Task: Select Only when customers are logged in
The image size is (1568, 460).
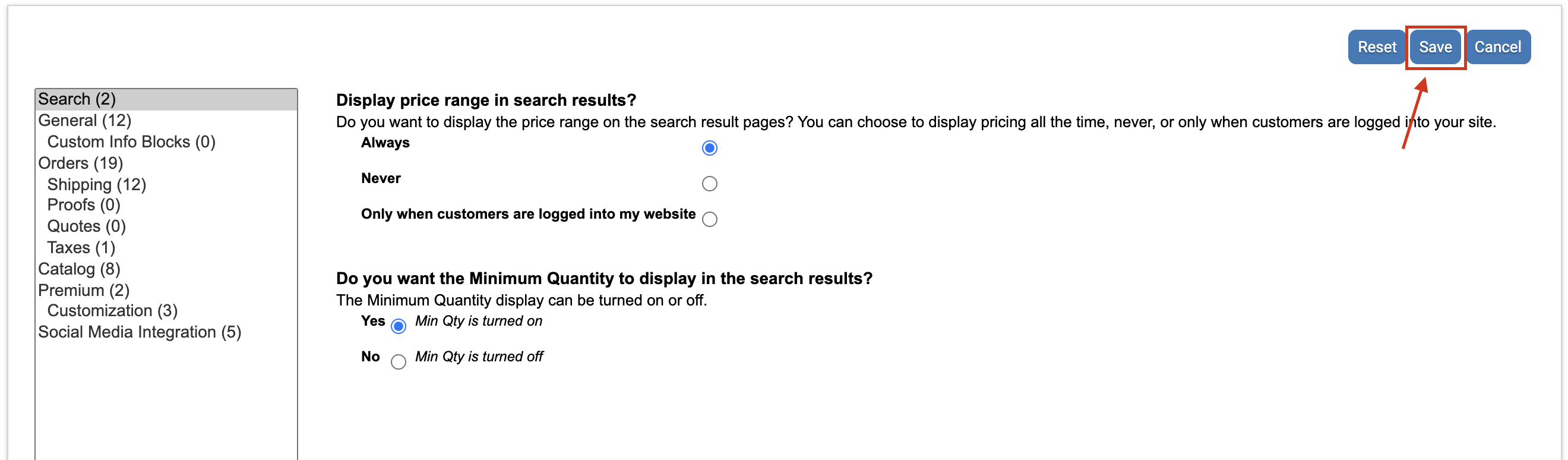Action: [x=709, y=219]
